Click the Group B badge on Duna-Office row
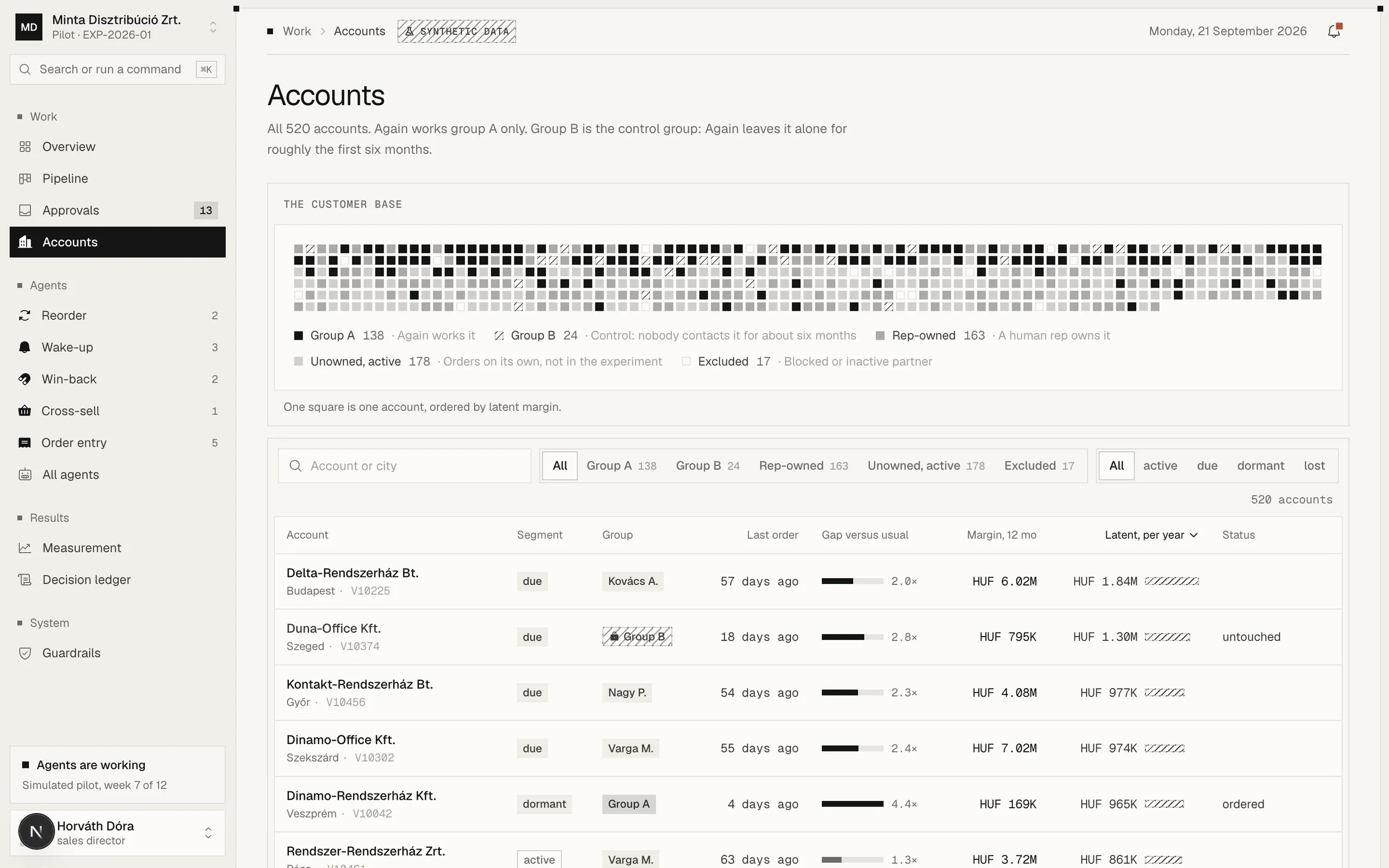 pos(637,637)
